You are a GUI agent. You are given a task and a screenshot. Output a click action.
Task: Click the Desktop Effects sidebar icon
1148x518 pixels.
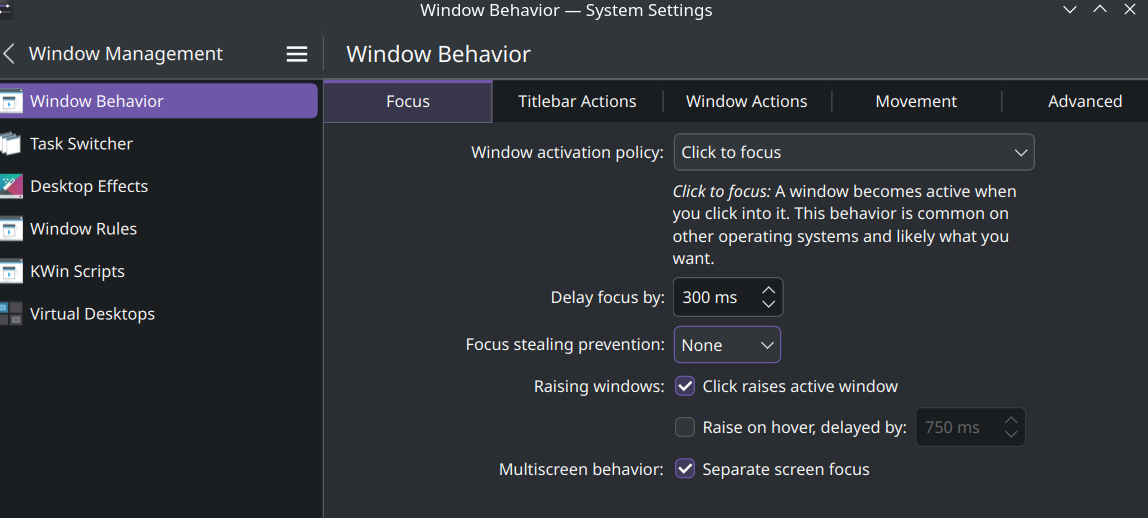tap(10, 186)
